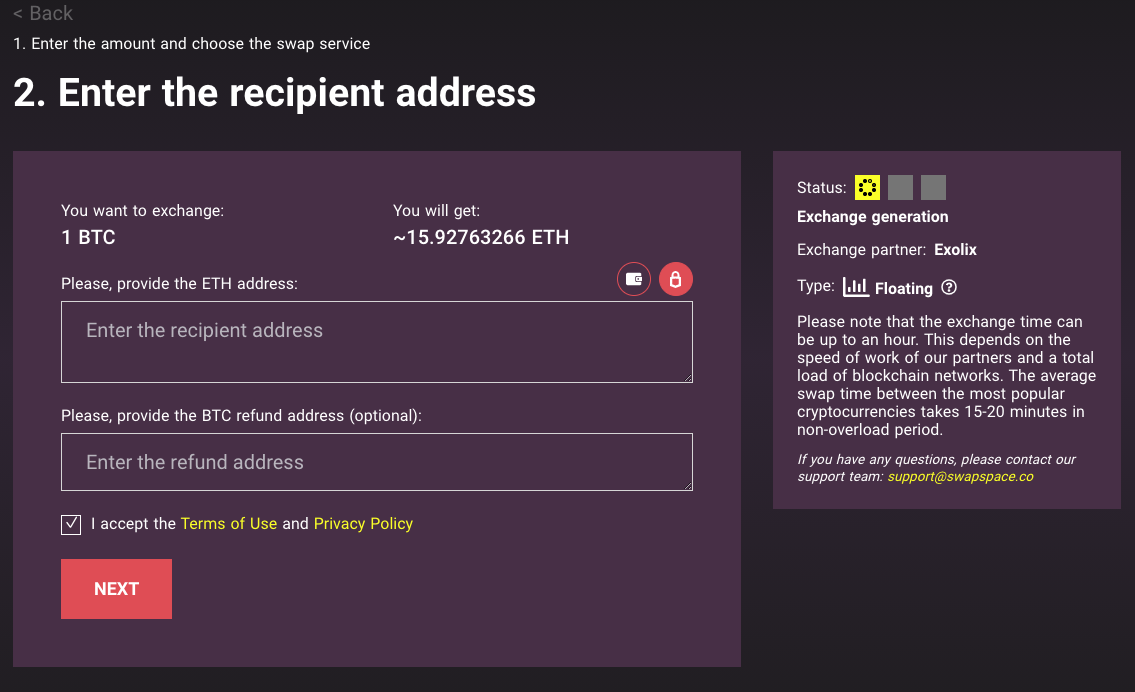The image size is (1135, 692).
Task: Uncheck the accept terms checkbox
Action: coord(71,524)
